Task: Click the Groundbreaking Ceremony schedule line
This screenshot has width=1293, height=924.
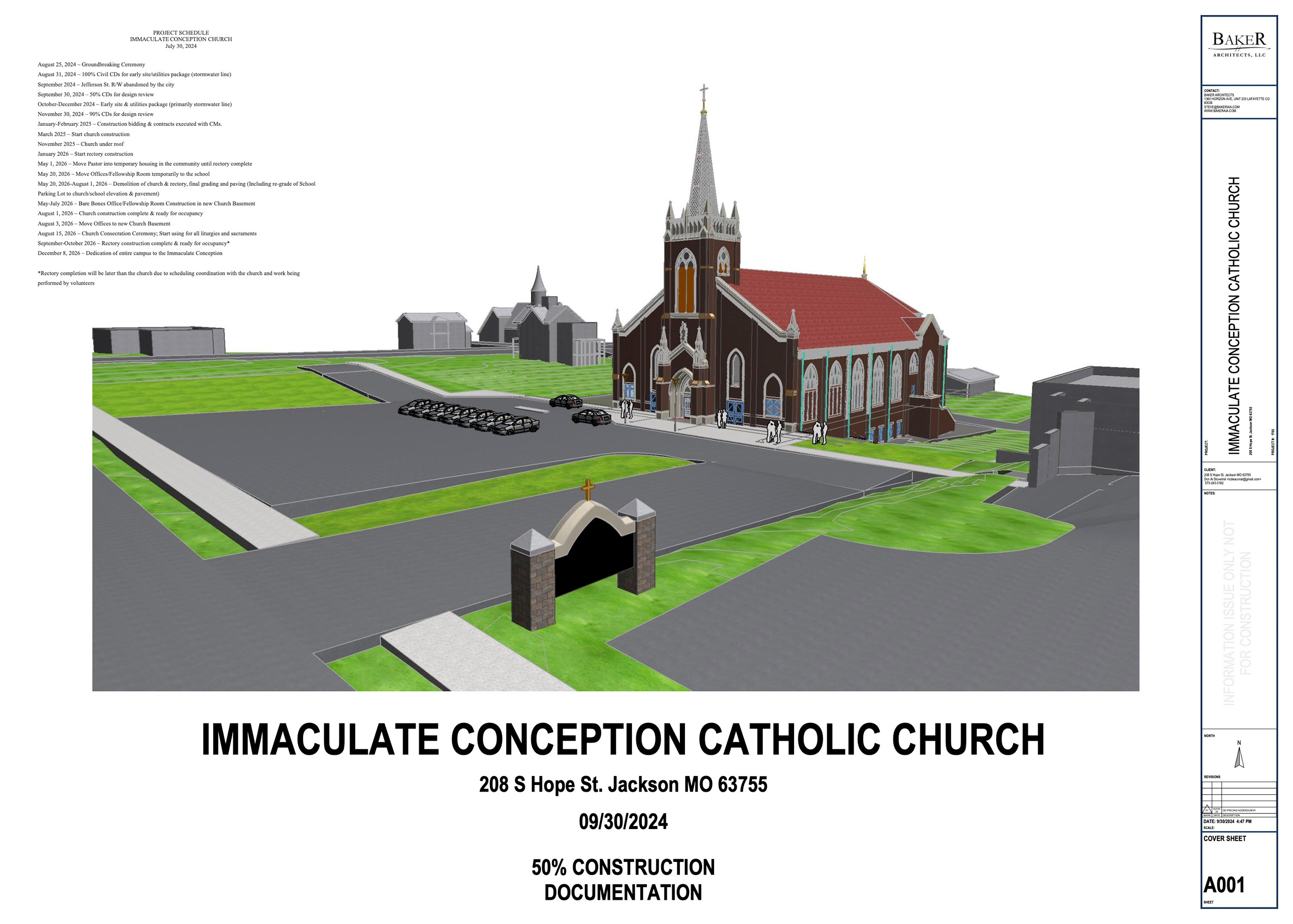Action: (91, 64)
